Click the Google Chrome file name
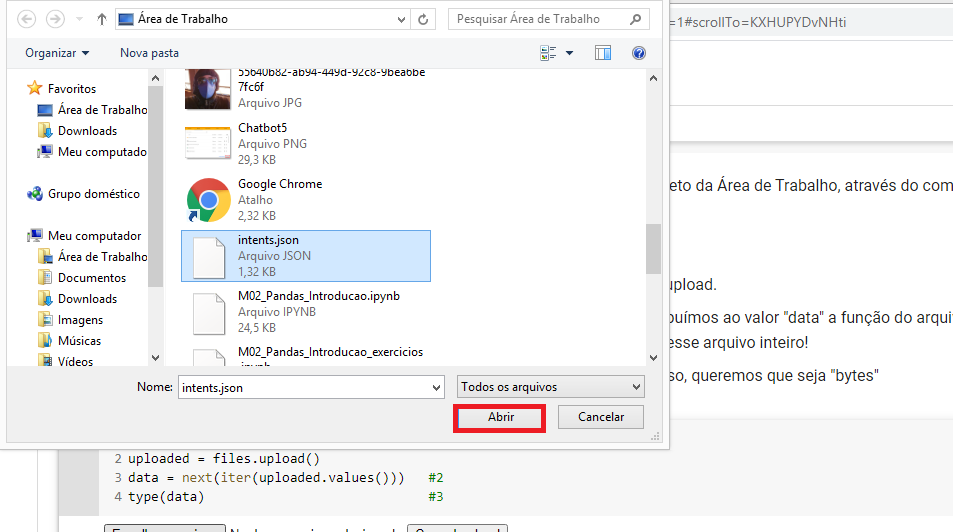This screenshot has width=953, height=532. pos(280,184)
